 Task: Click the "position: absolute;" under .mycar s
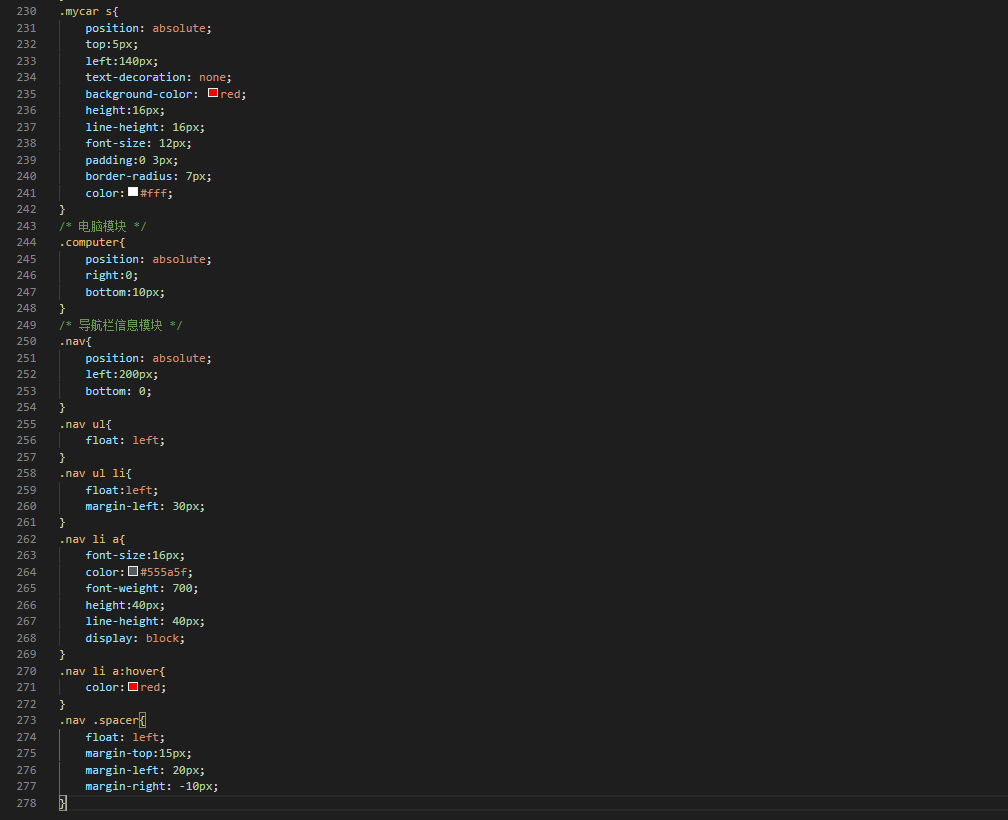coord(148,28)
